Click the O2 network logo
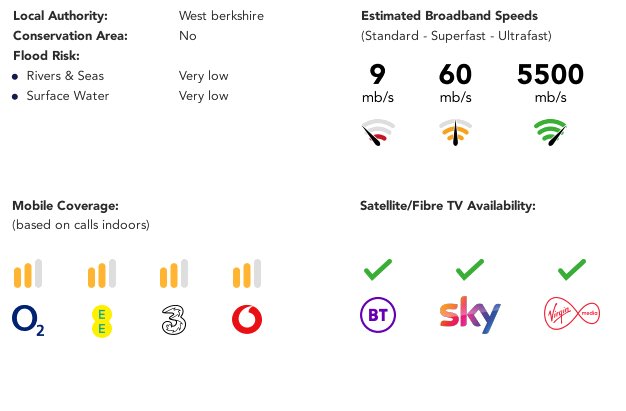 (x=28, y=320)
